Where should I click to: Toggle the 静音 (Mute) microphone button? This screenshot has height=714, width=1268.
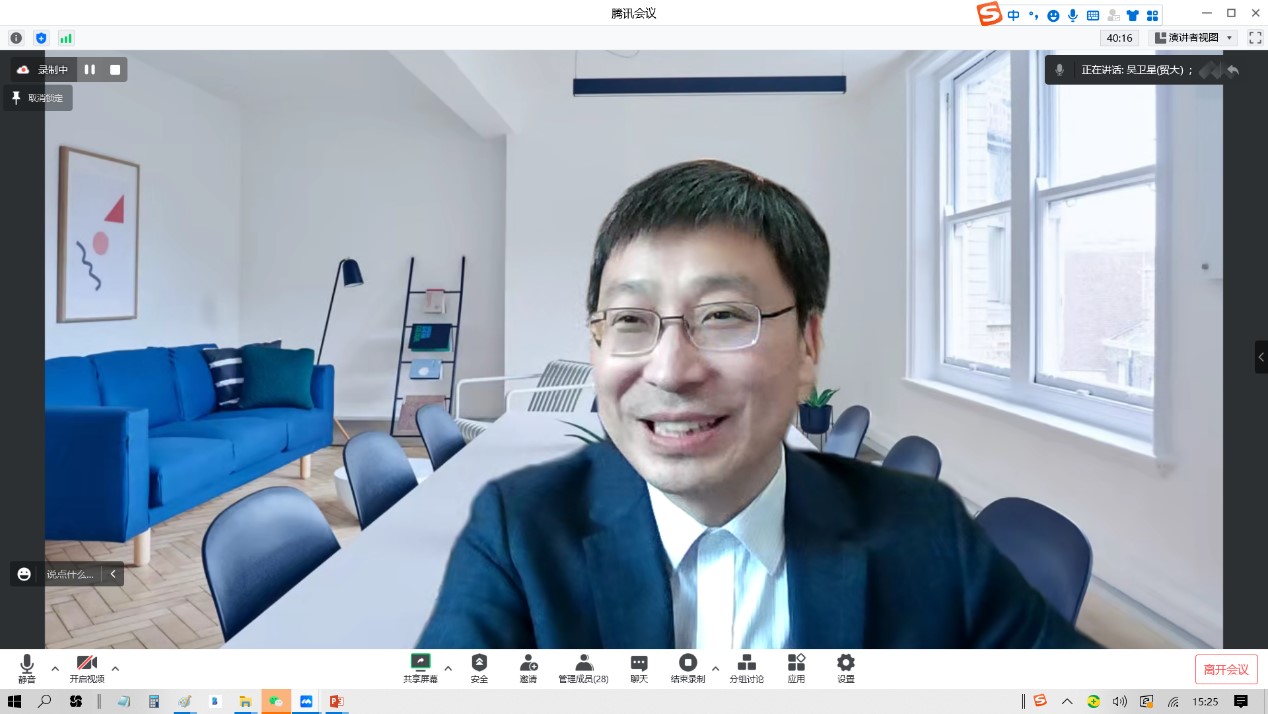click(27, 668)
